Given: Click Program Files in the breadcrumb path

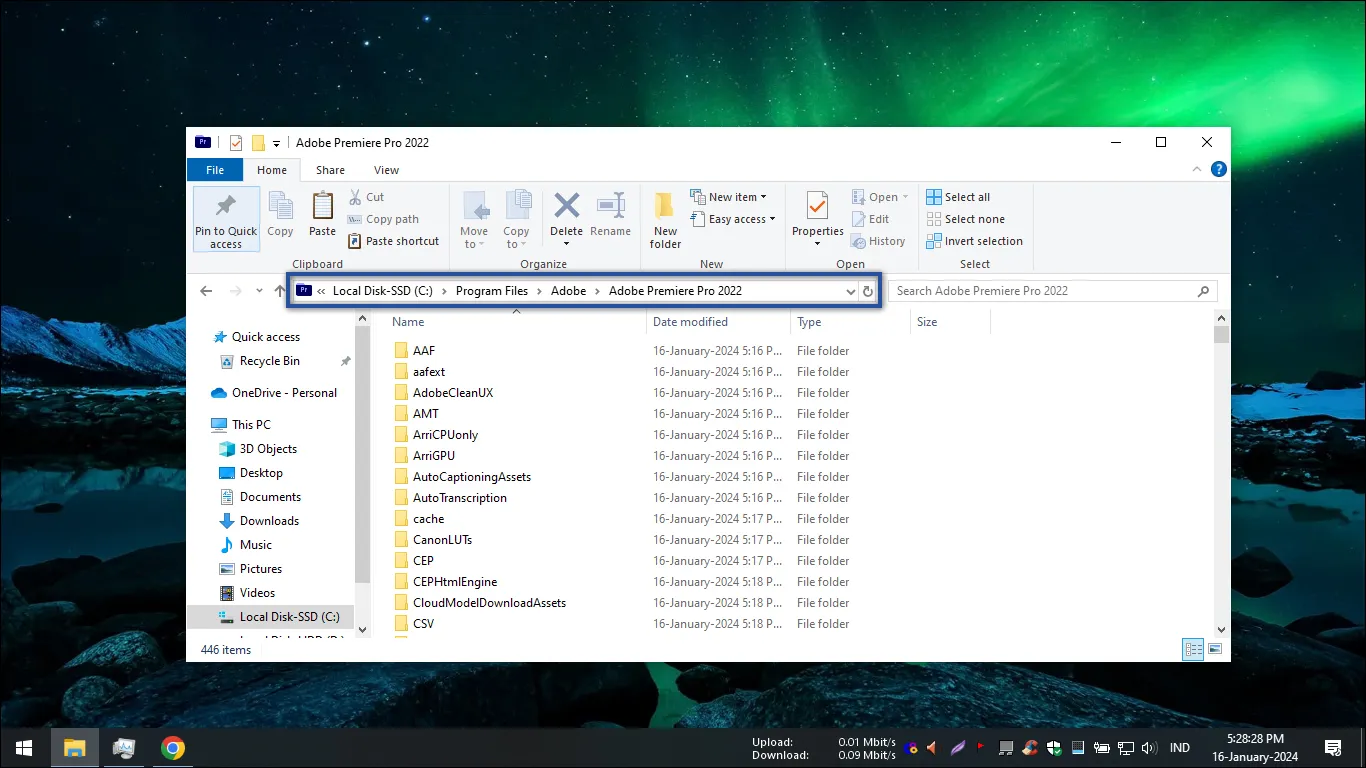Looking at the screenshot, I should point(492,291).
